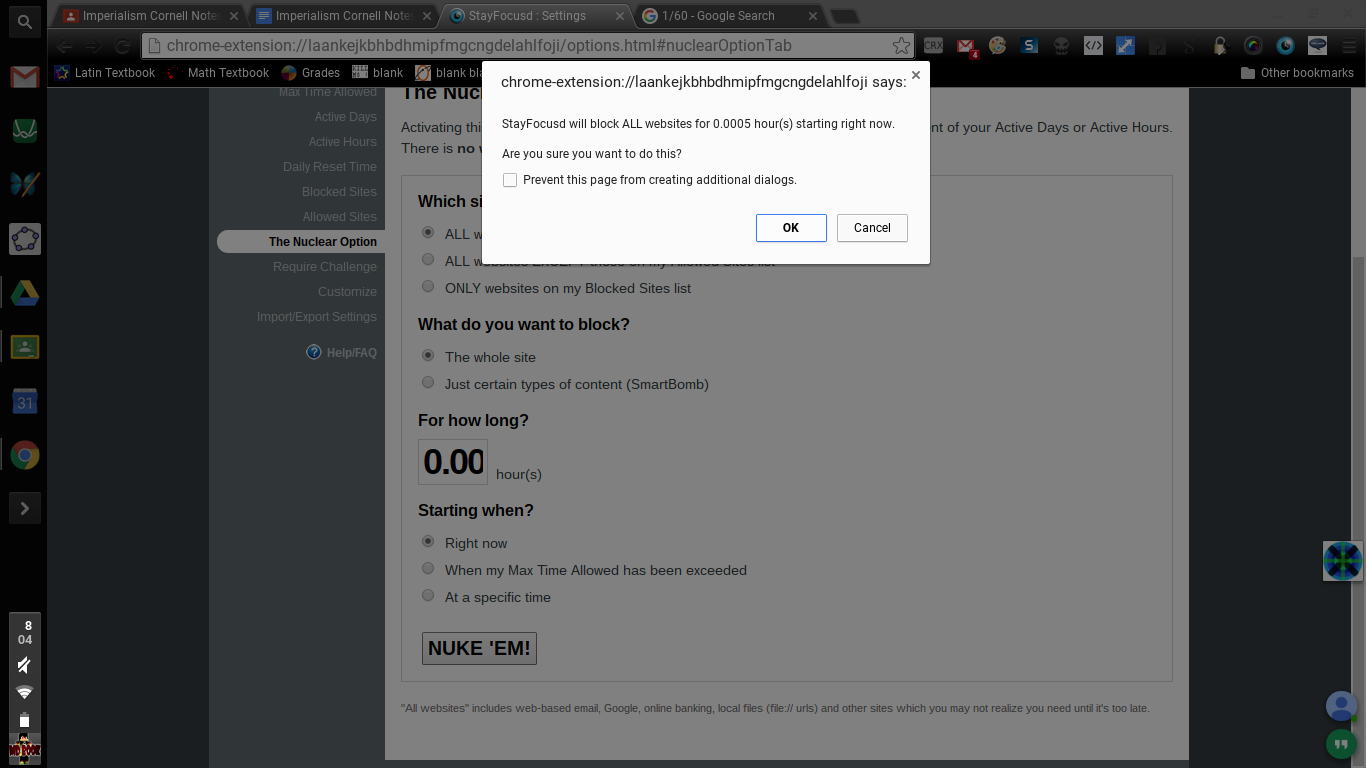1366x768 pixels.
Task: Open Google Calendar shelf icon
Action: coord(24,401)
